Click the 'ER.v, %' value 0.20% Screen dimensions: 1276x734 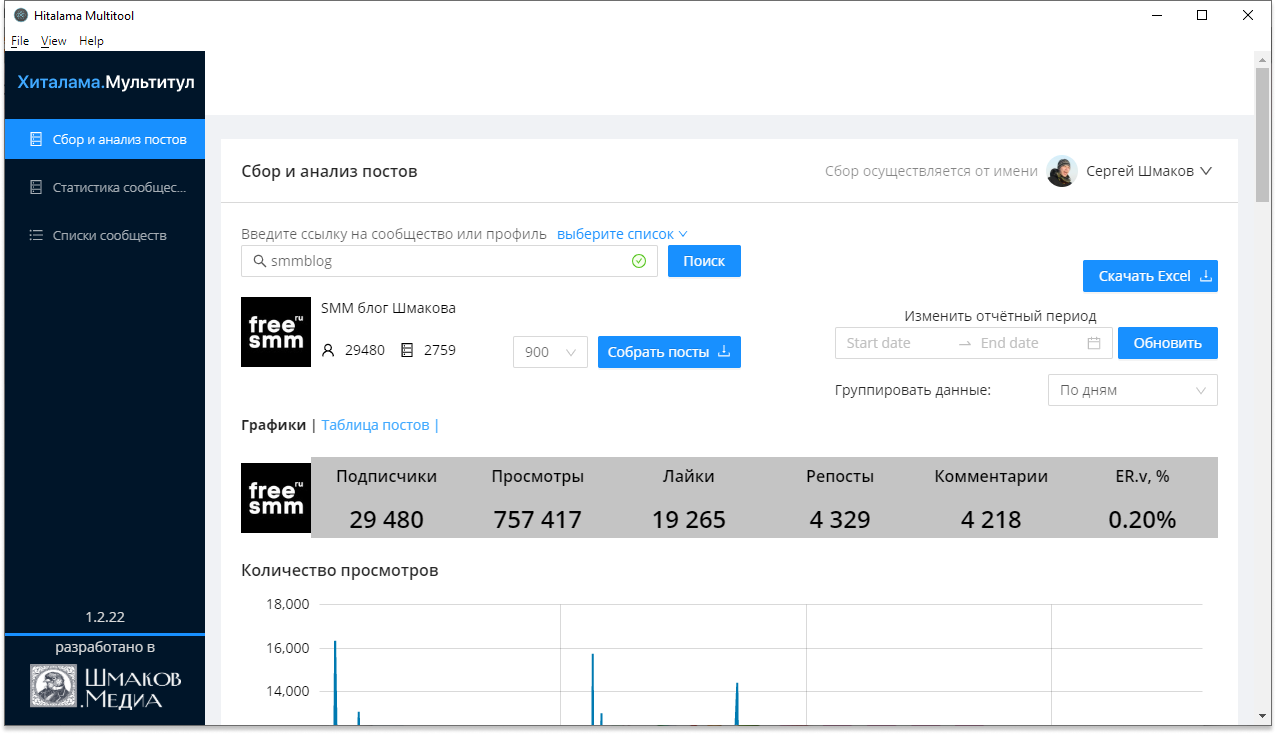click(1142, 520)
